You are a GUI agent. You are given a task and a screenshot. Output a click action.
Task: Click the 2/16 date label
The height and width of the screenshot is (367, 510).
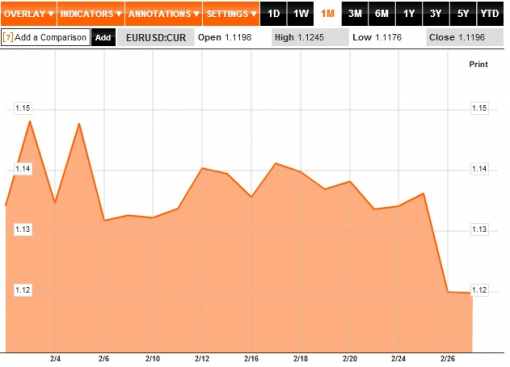coord(251,359)
